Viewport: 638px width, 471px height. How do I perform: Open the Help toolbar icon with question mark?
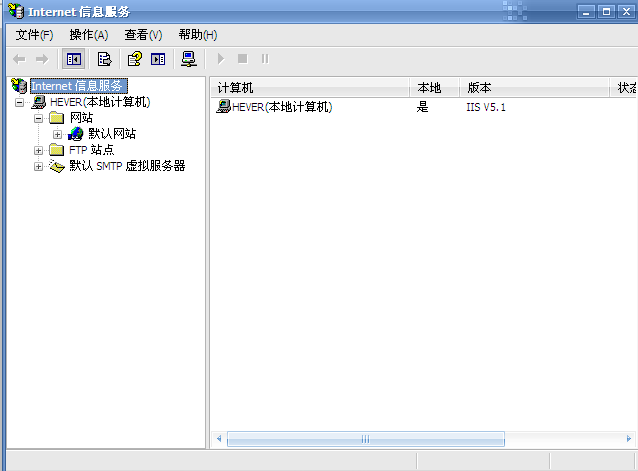pyautogui.click(x=135, y=59)
